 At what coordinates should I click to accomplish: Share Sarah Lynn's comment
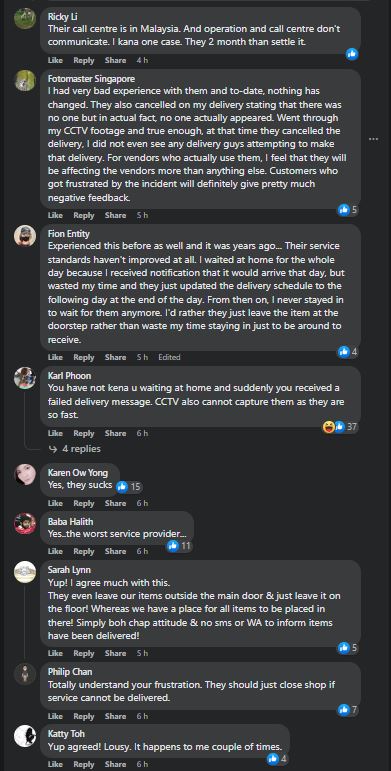point(116,653)
